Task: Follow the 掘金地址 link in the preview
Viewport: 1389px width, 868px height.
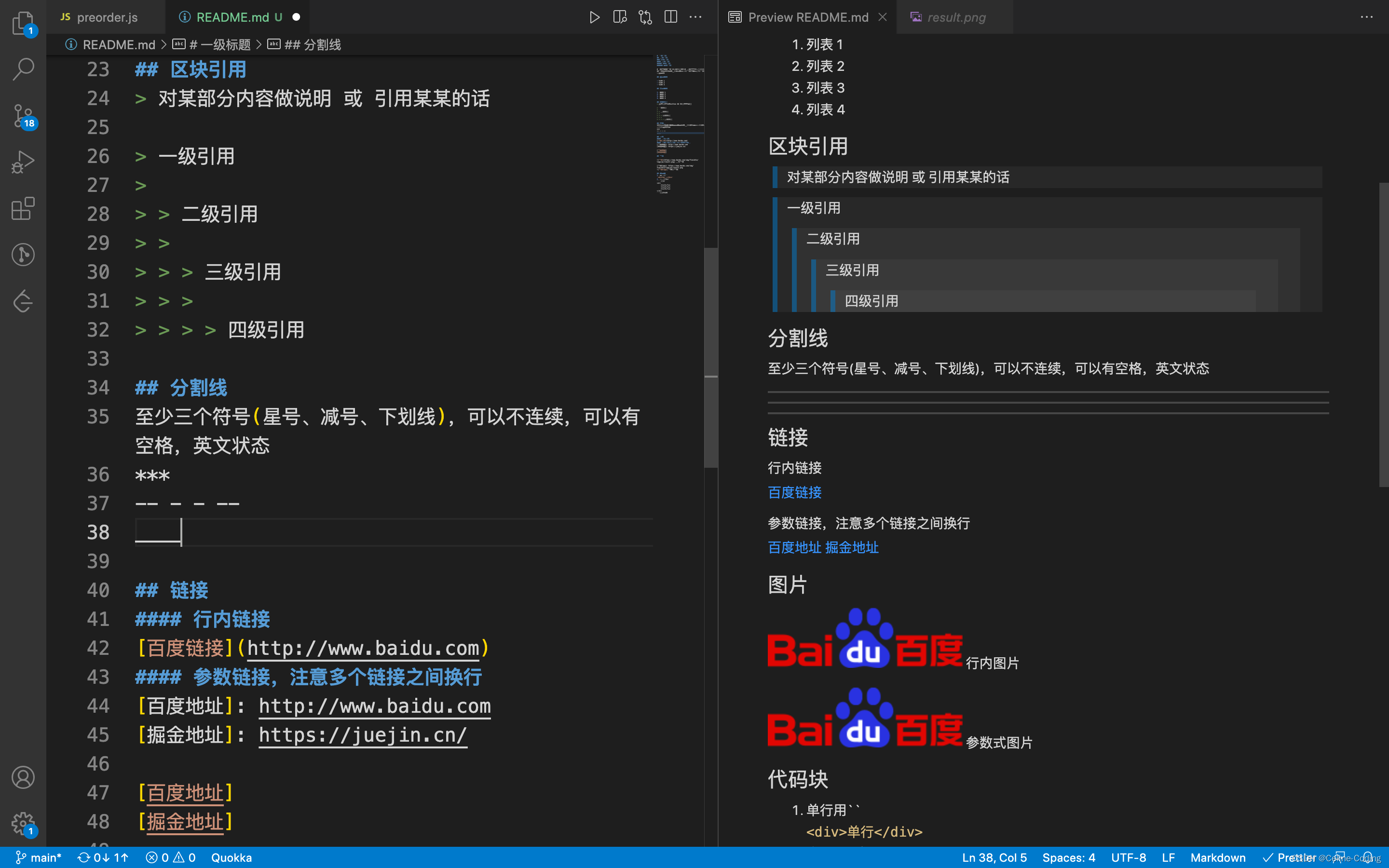Action: click(x=852, y=547)
